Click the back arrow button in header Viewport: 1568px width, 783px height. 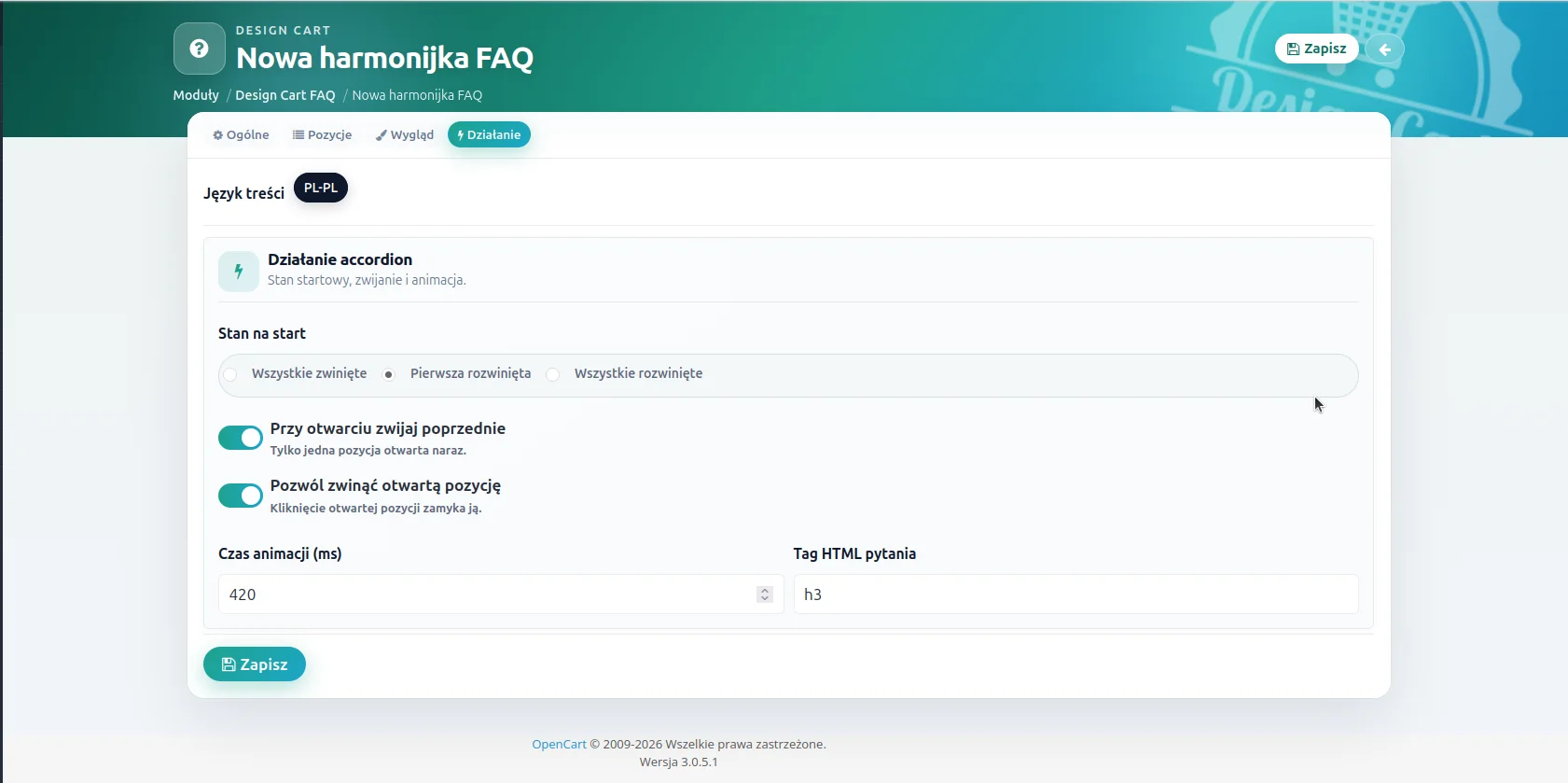click(1384, 49)
